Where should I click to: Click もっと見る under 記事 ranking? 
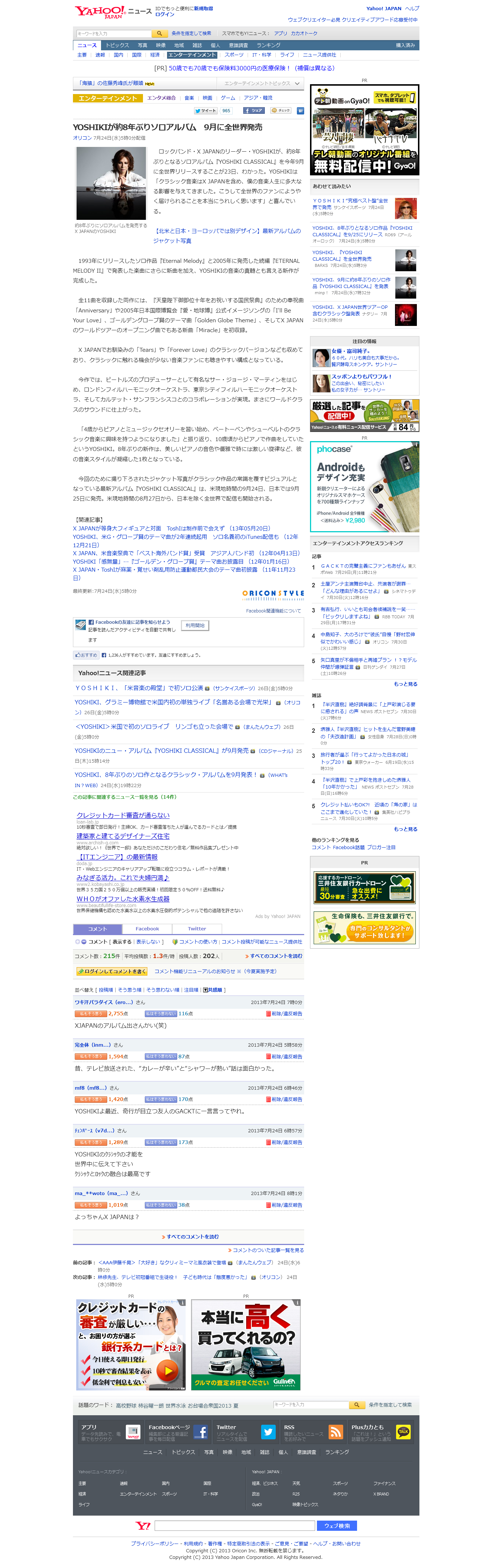[406, 684]
